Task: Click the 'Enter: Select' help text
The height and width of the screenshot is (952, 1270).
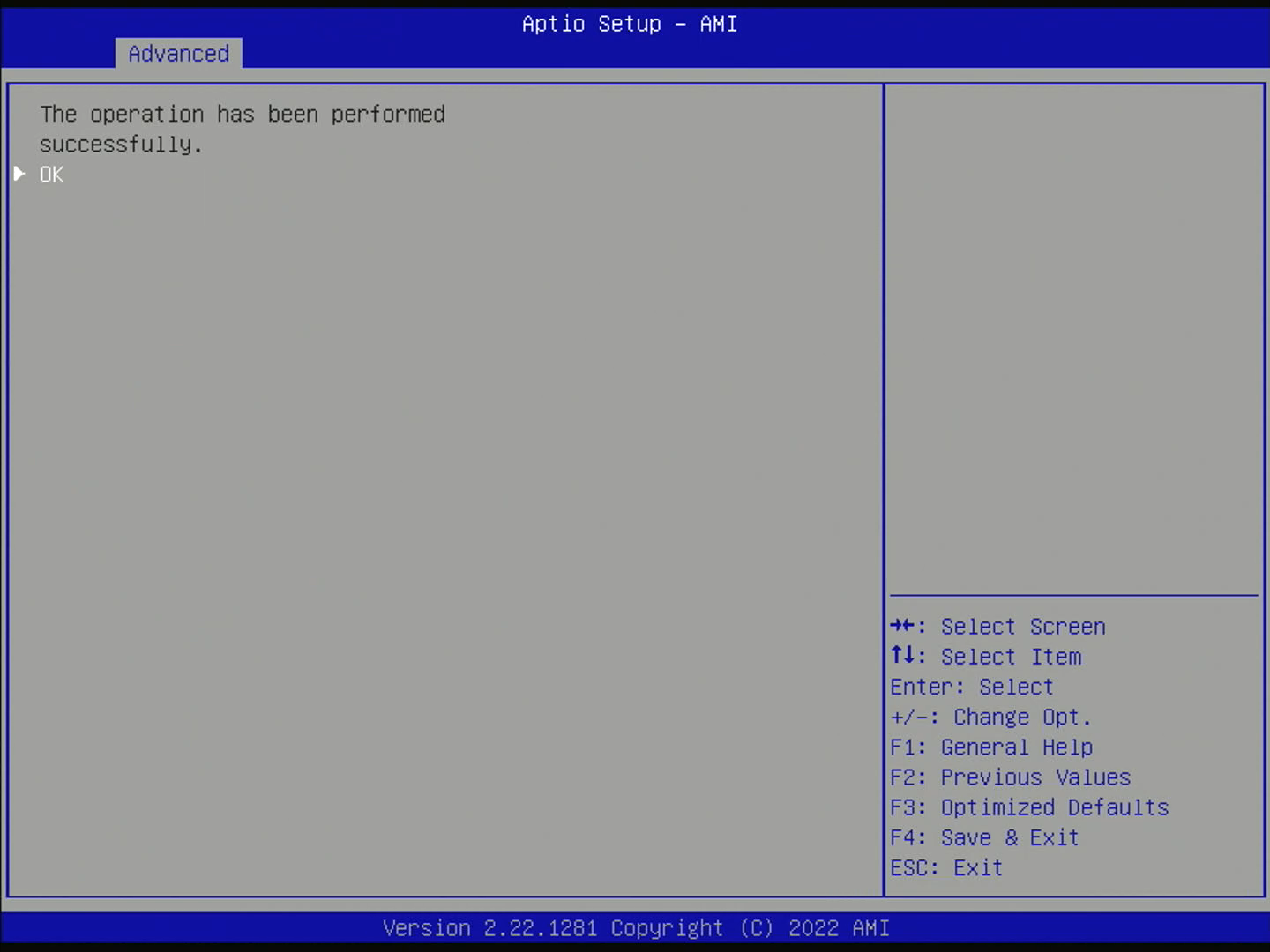Action: [x=971, y=687]
